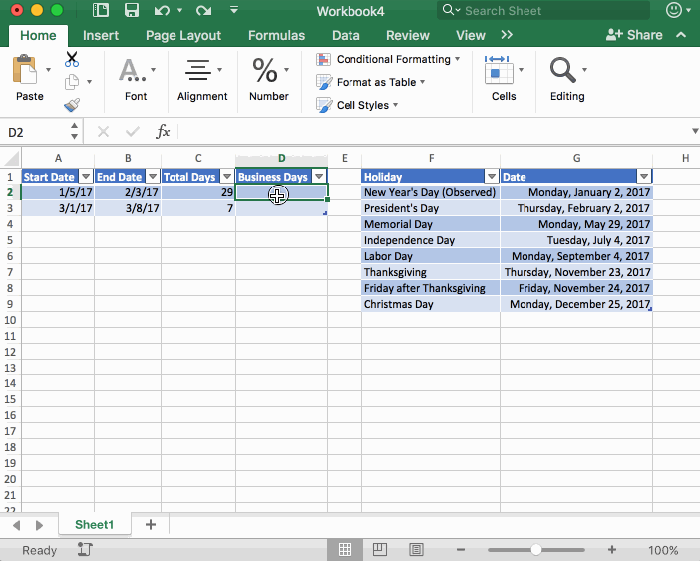This screenshot has width=700, height=561.
Task: Click the Cells group icon
Action: point(499,70)
